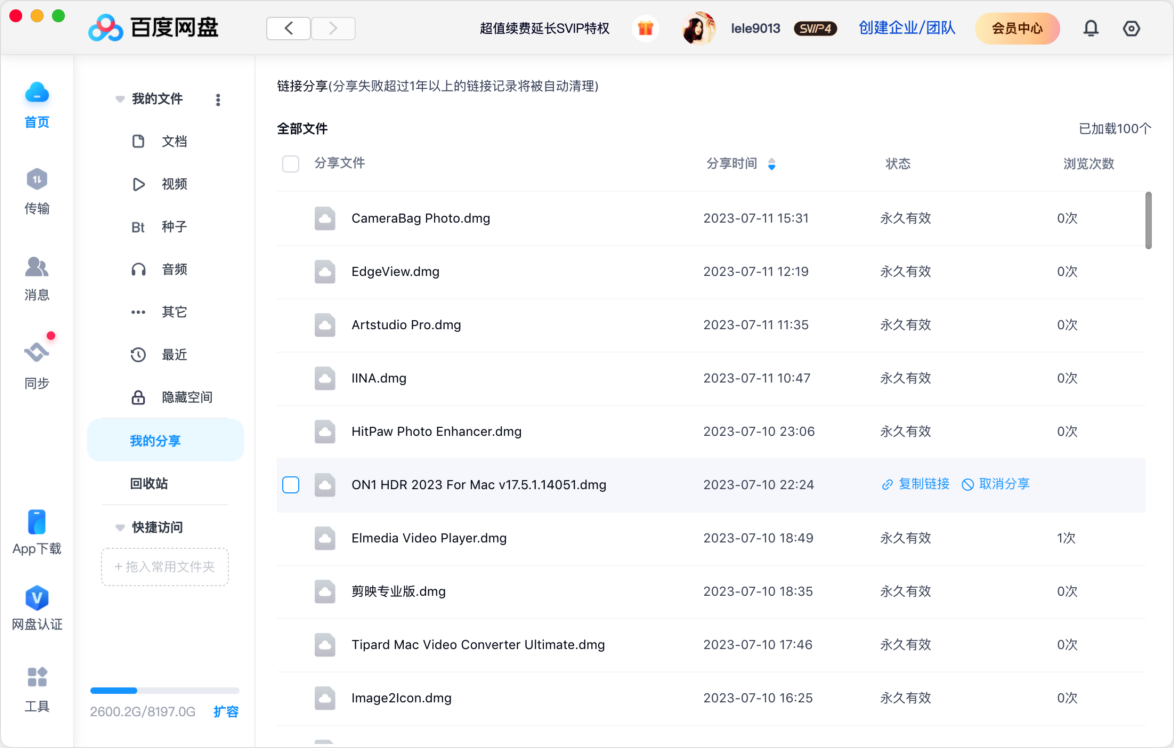Click 取消分享 for ON1 HDR file
Viewport: 1174px width, 748px height.
pos(995,484)
